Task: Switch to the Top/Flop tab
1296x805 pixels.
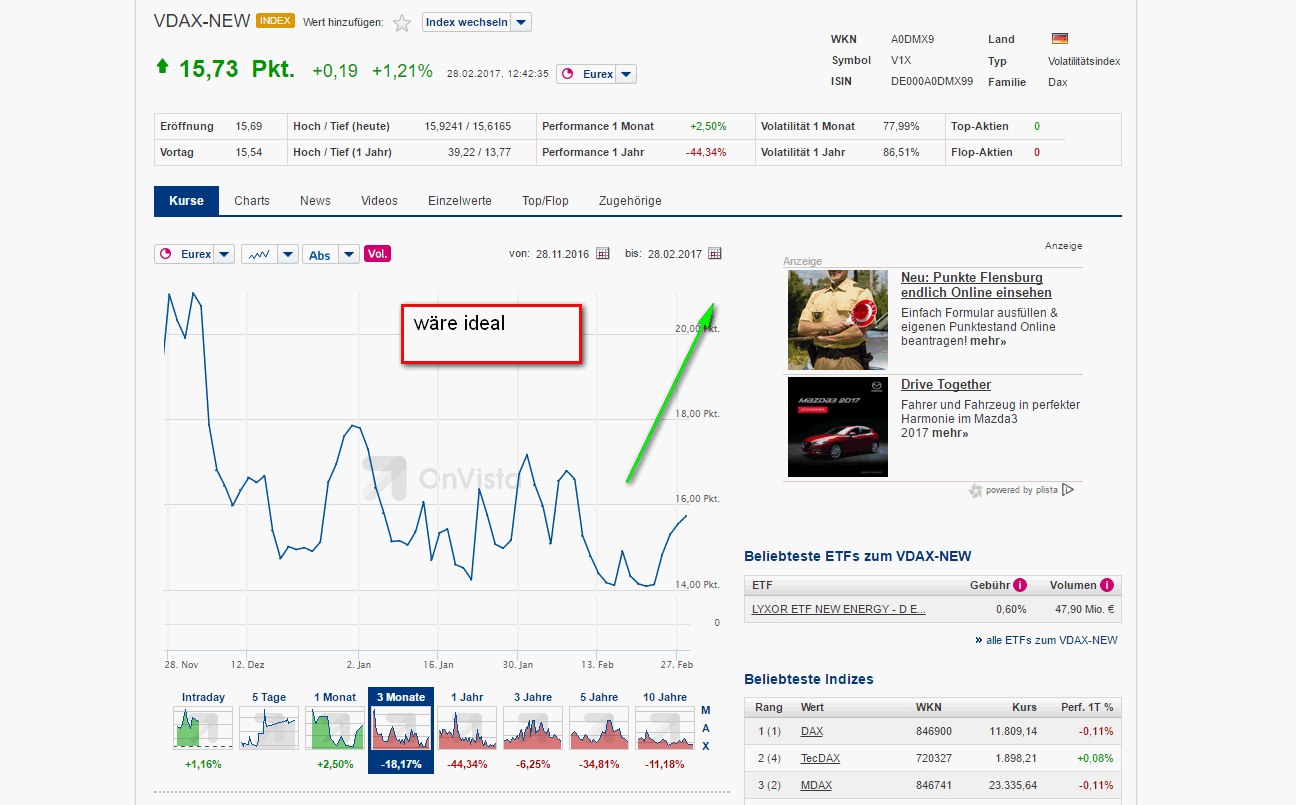Action: tap(545, 201)
